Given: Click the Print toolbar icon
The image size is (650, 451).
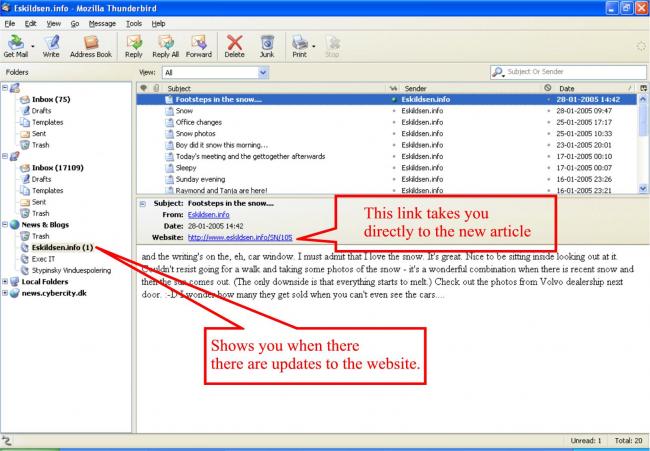Looking at the screenshot, I should [x=299, y=46].
